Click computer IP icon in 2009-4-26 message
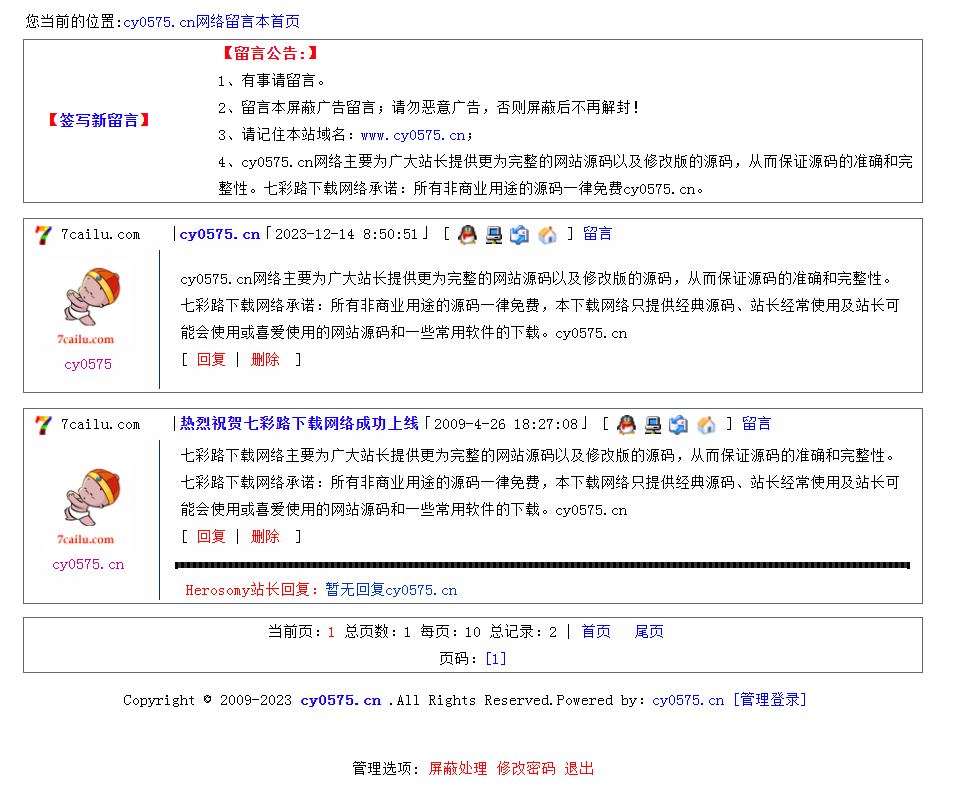Image resolution: width=977 pixels, height=803 pixels. (653, 425)
